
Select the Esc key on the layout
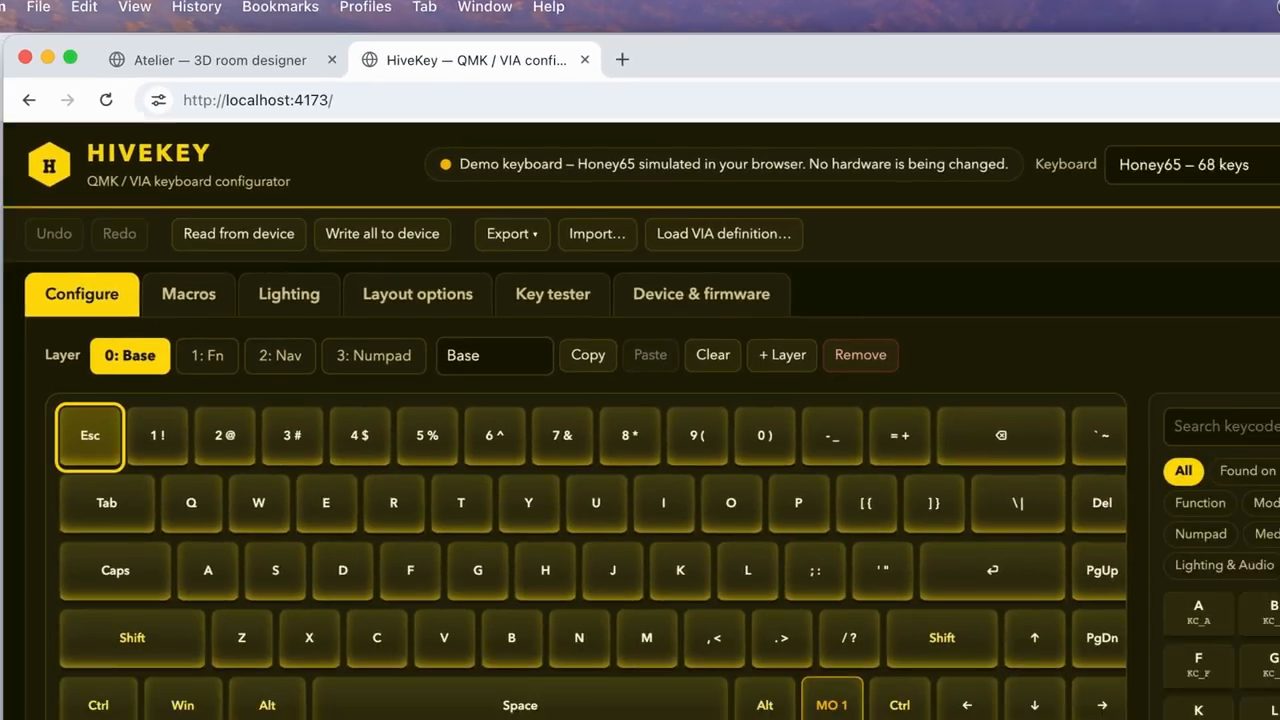(x=90, y=436)
